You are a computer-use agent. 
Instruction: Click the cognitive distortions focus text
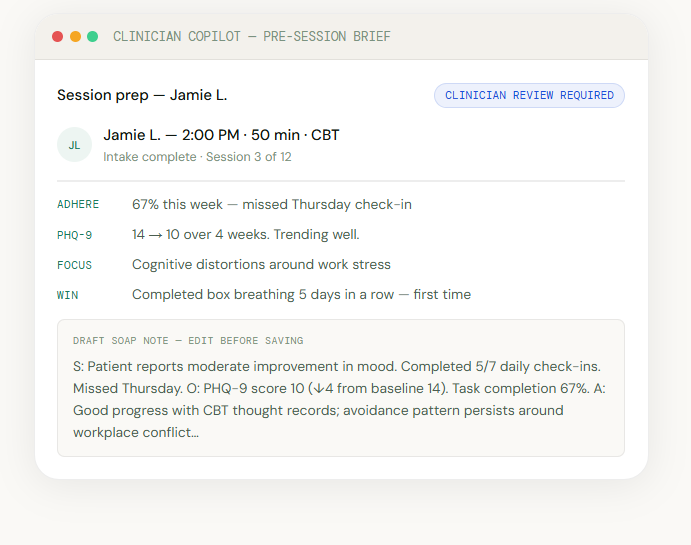261,265
